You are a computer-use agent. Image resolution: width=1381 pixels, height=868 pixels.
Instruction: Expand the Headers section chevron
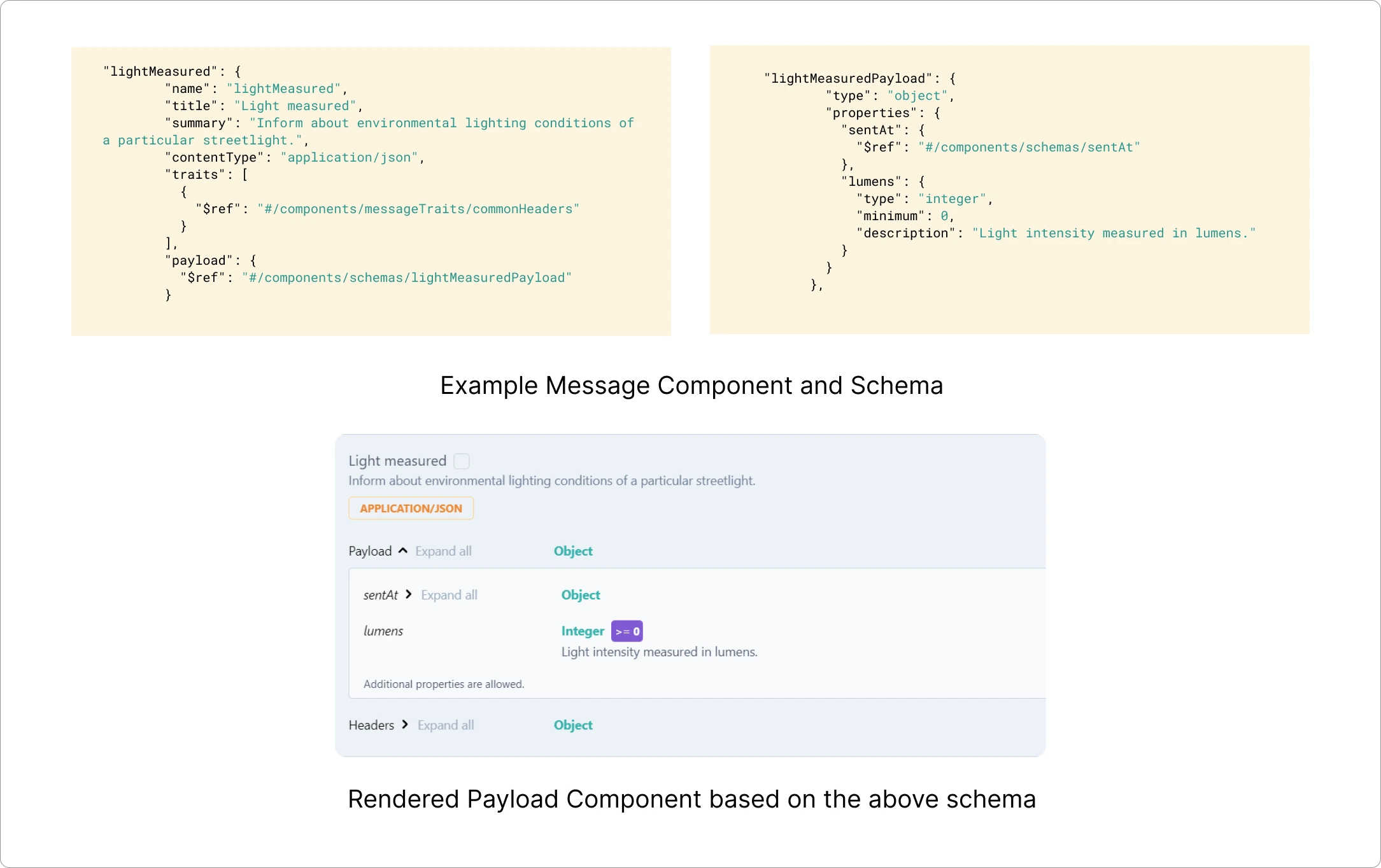(x=405, y=725)
